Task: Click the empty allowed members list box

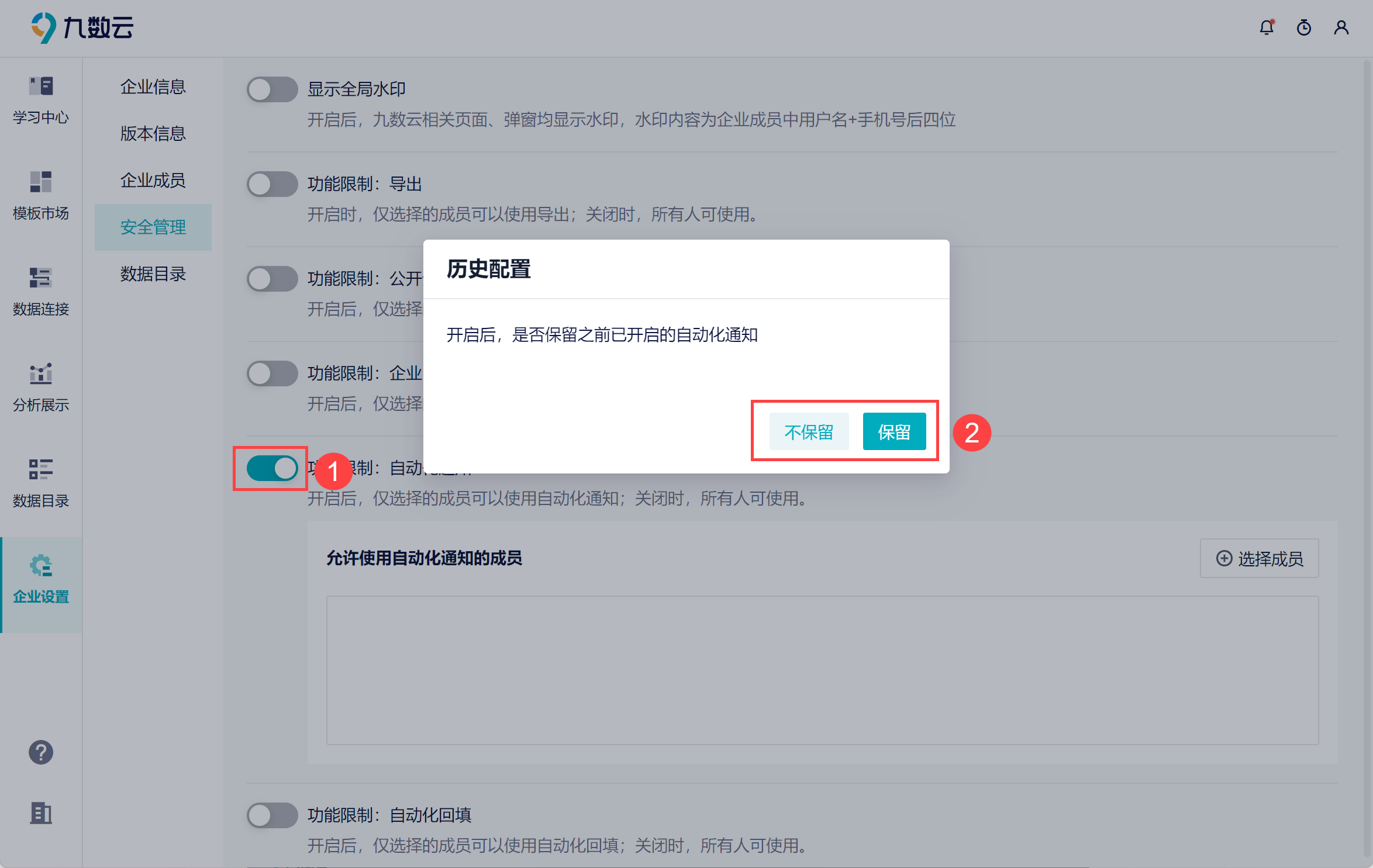Action: (822, 670)
